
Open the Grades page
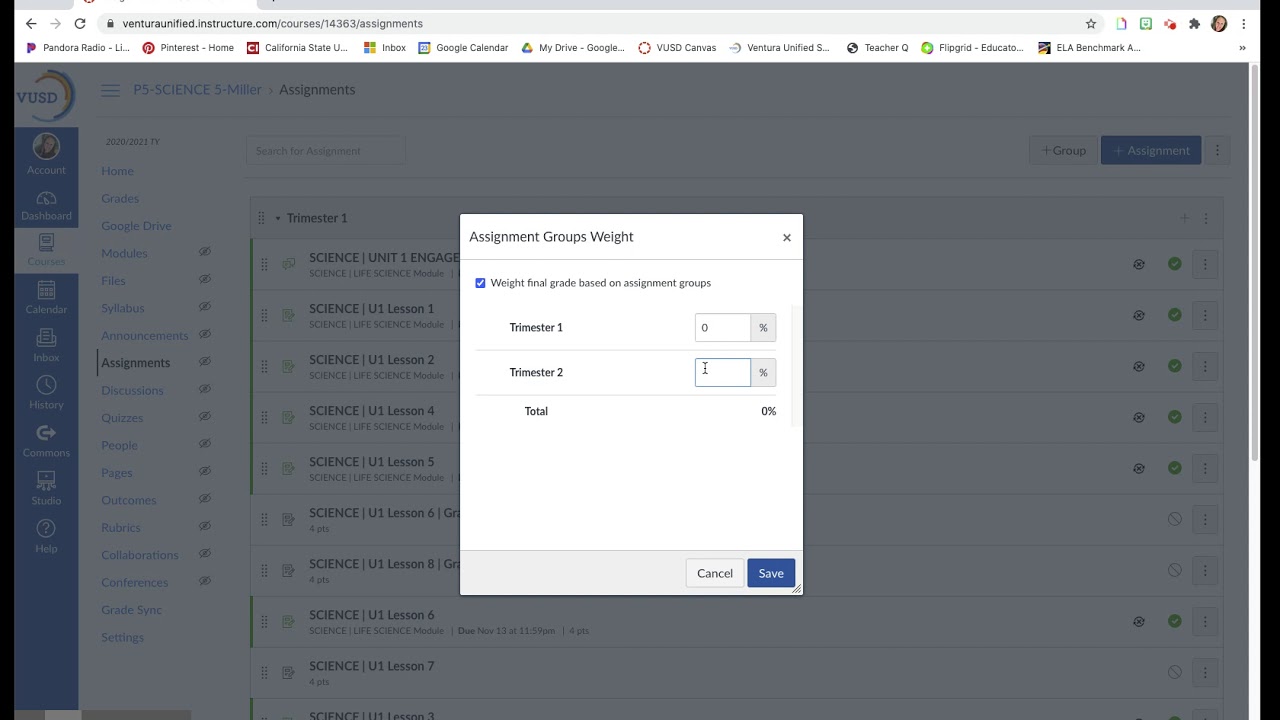pyautogui.click(x=120, y=199)
